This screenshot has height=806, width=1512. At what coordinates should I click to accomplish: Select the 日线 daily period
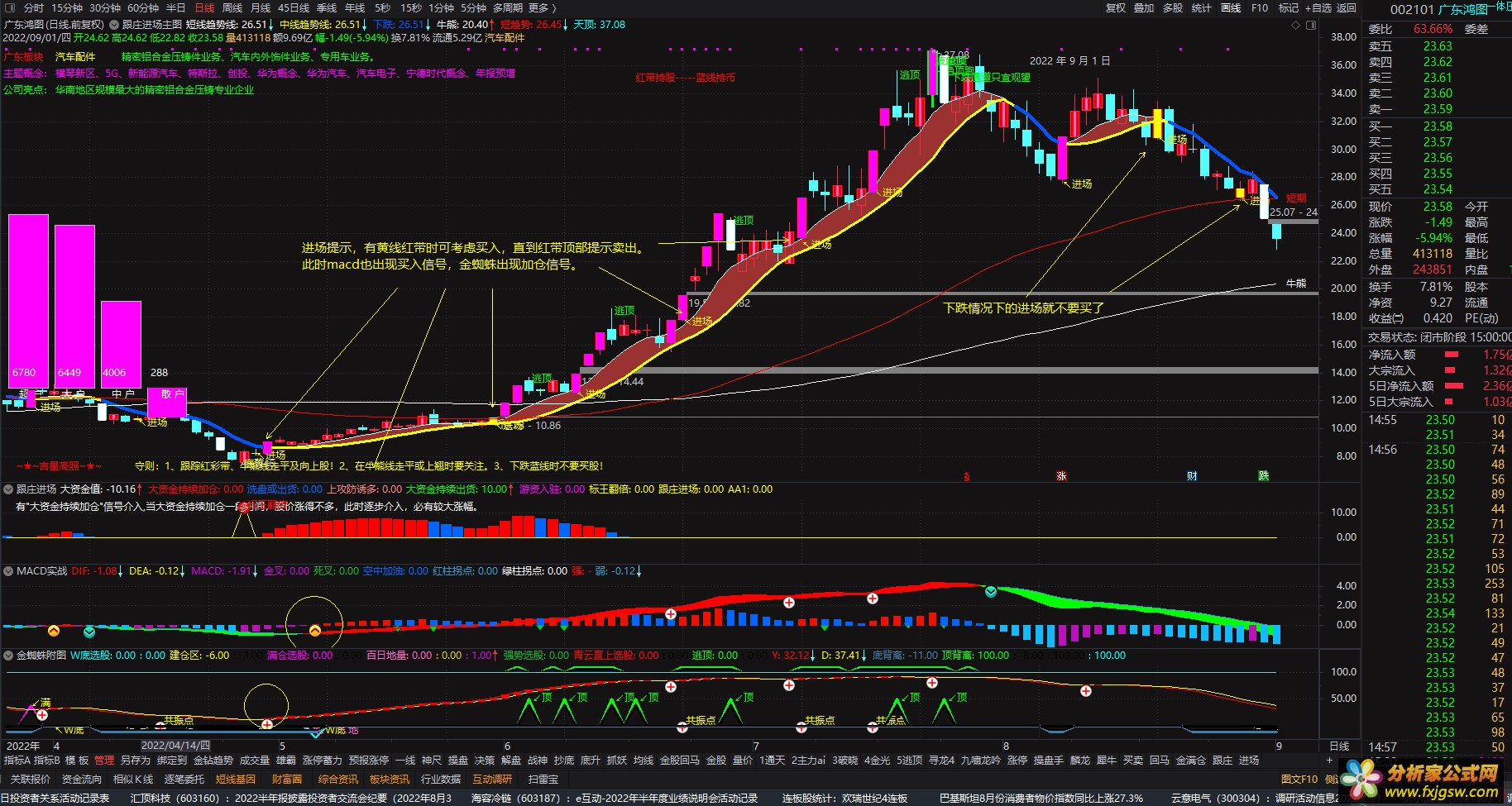click(204, 7)
